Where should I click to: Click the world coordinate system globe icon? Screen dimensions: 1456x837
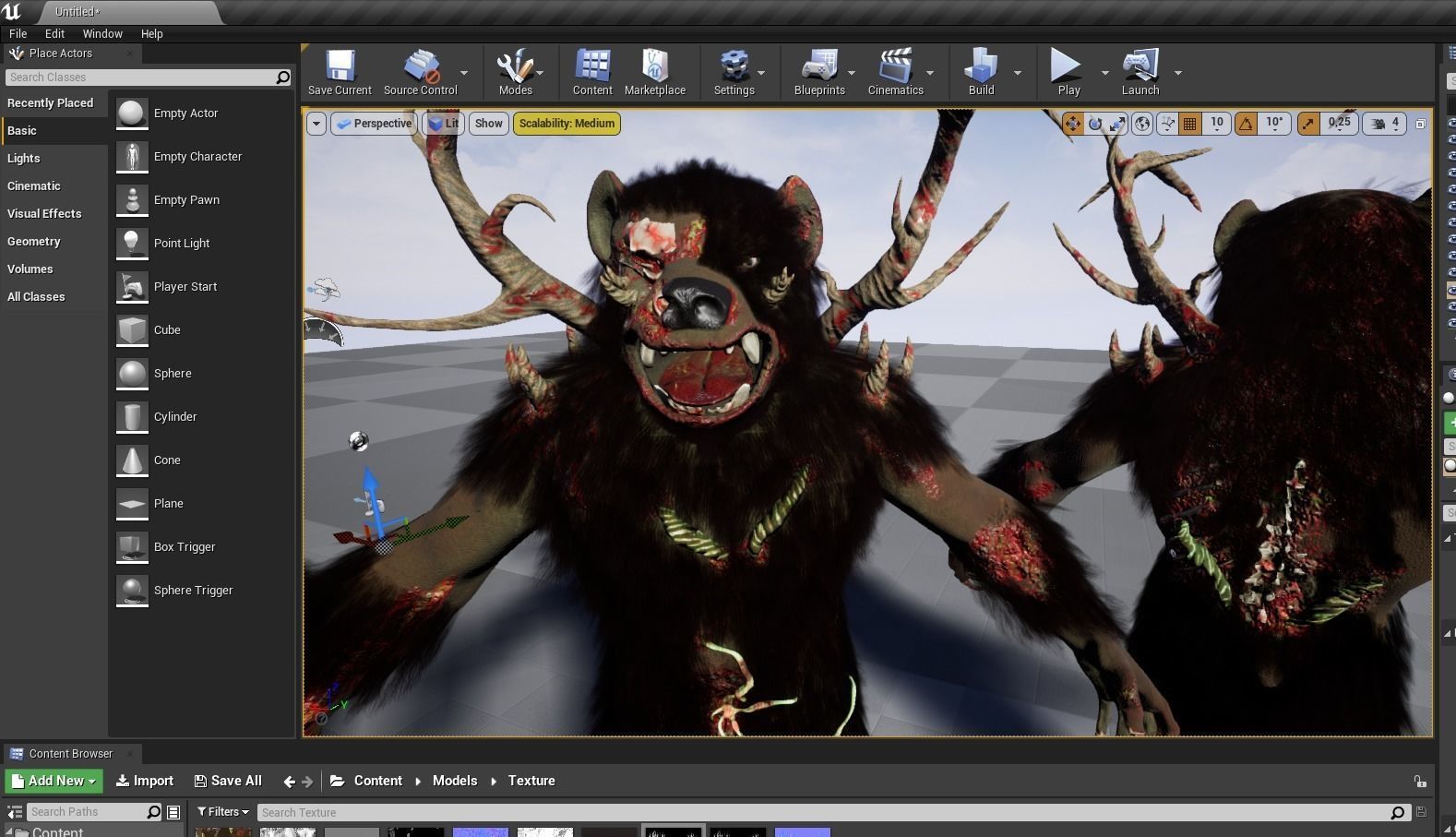(1142, 124)
